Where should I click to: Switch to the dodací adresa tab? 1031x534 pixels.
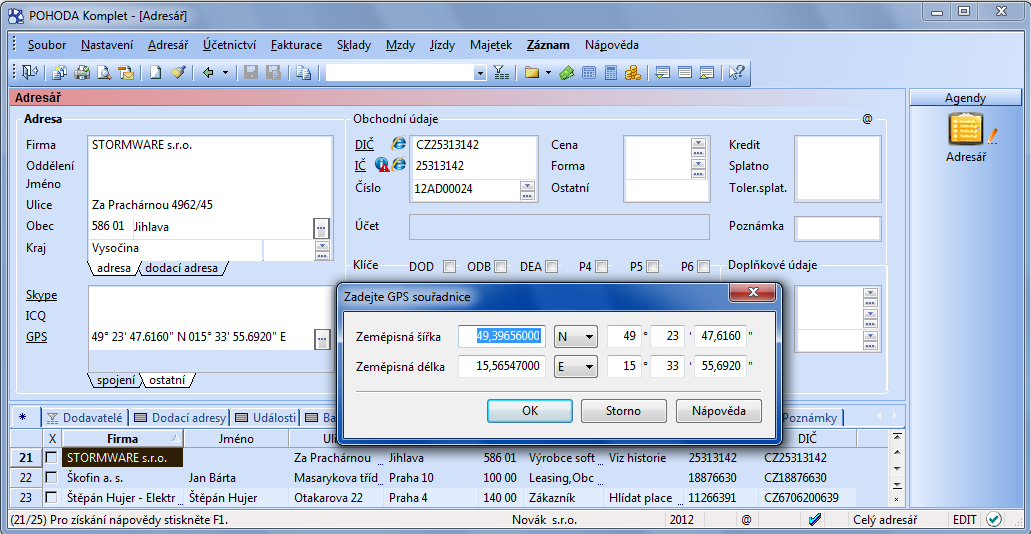point(181,268)
